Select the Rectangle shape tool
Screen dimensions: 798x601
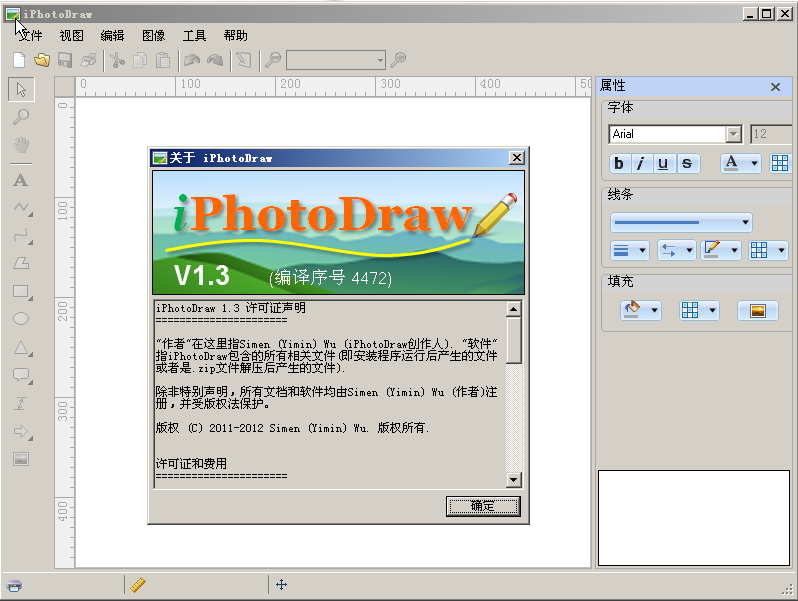22,292
